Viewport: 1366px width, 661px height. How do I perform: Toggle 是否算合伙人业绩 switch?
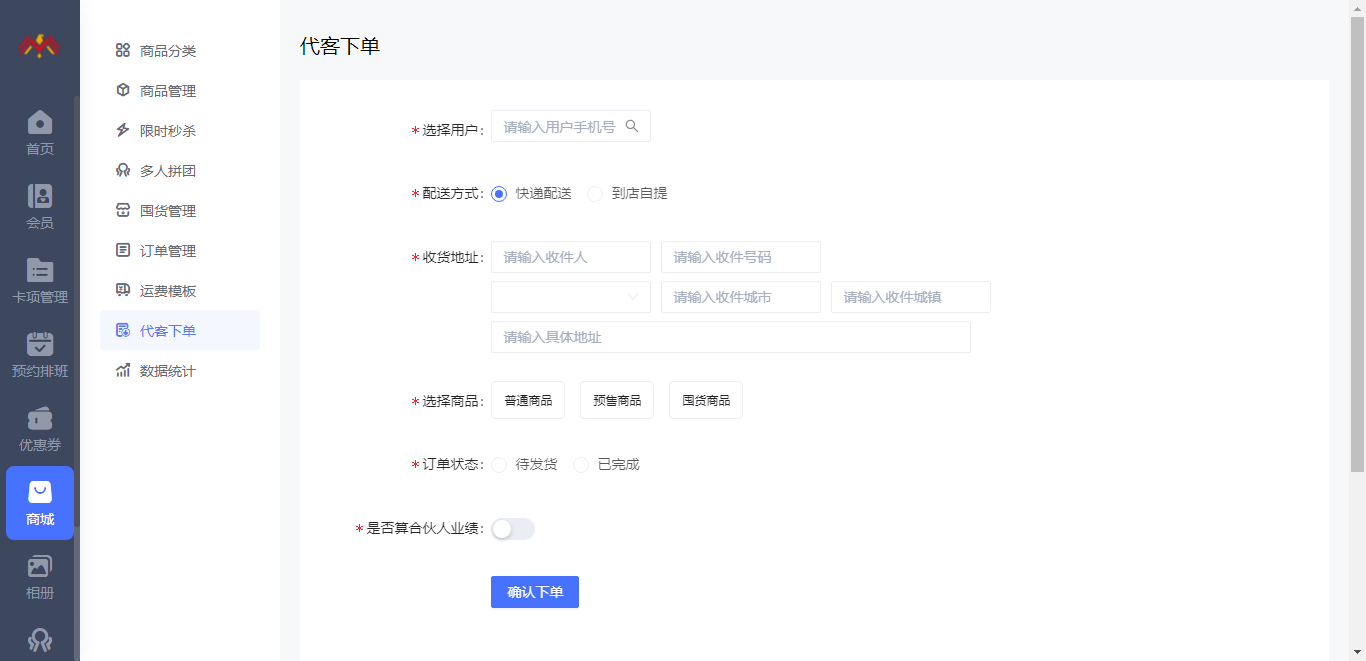click(513, 529)
